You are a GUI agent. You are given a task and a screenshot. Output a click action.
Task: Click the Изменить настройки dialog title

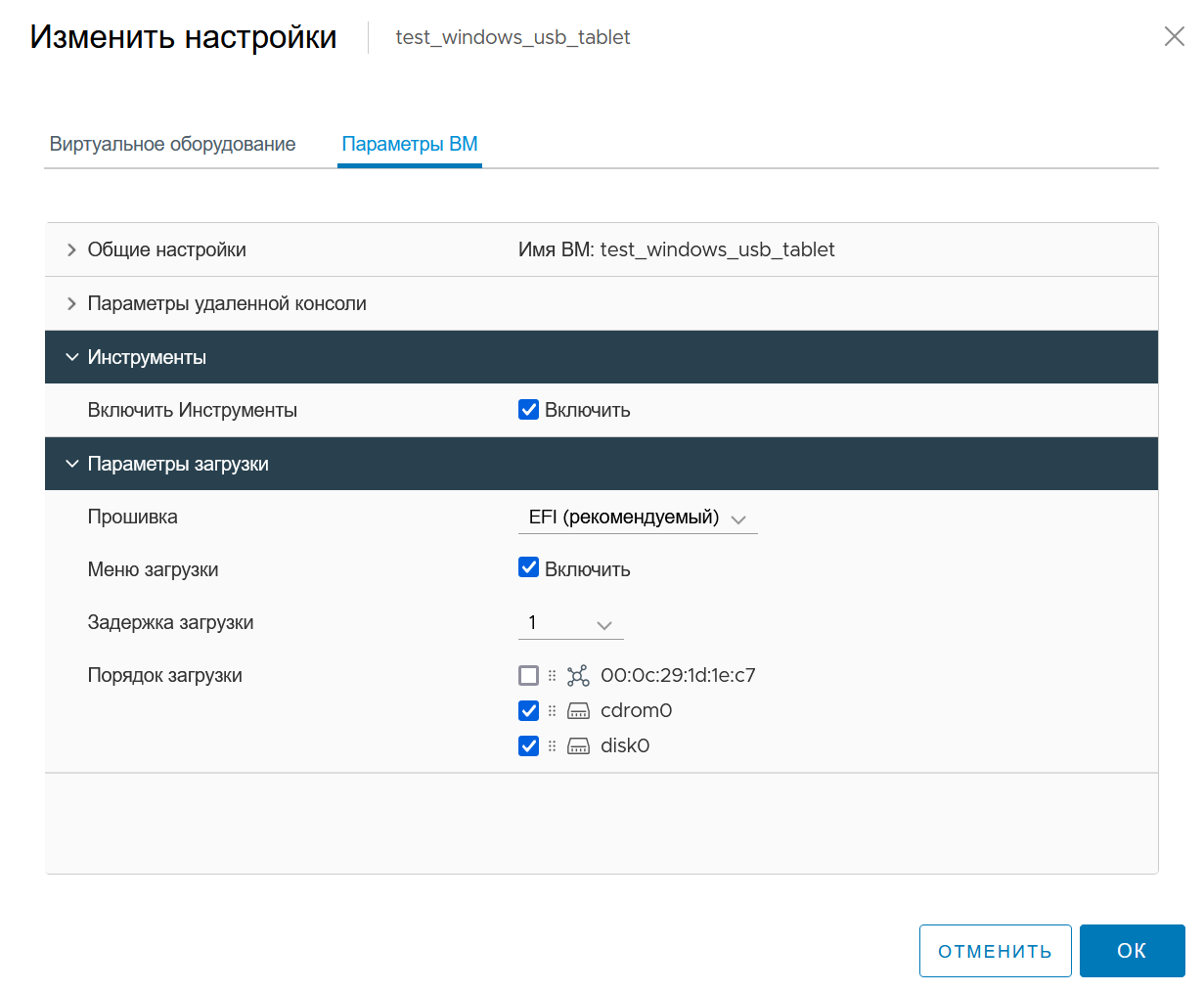pos(184,37)
